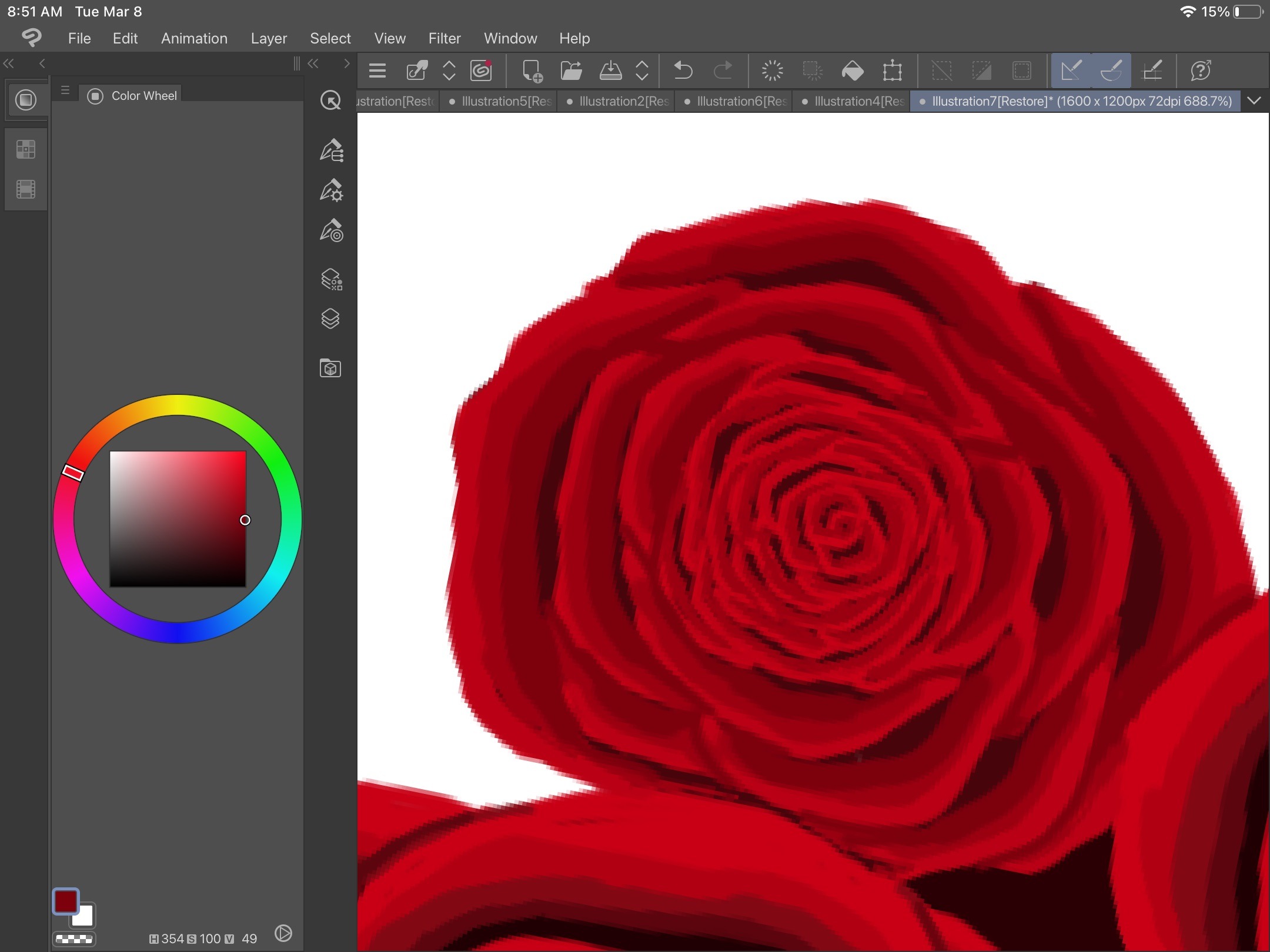Image resolution: width=1270 pixels, height=952 pixels.
Task: Open the Clip Studio spiral icon
Action: click(480, 71)
